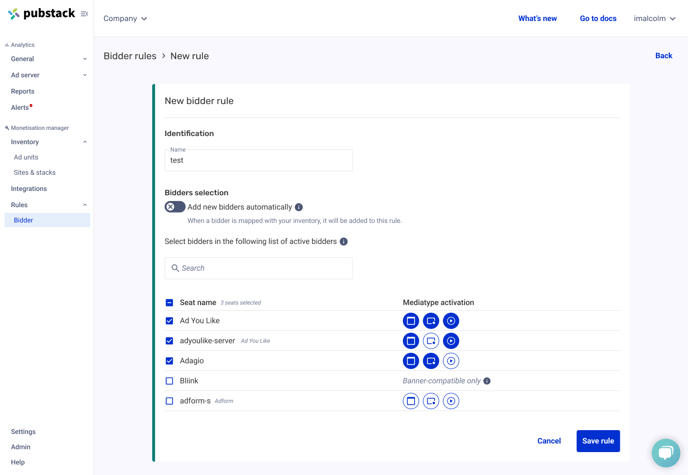Enable middle mediatype icon for adyoulike-server
688x475 pixels.
click(431, 341)
